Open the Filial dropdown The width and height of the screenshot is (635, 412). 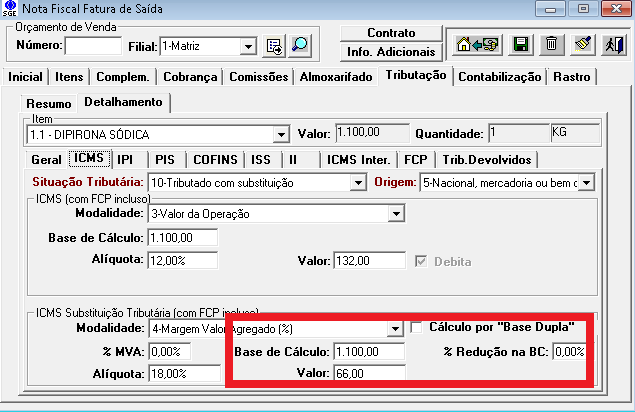[248, 46]
